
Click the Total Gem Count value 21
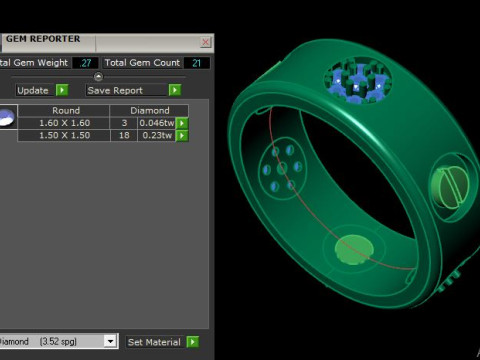click(196, 63)
